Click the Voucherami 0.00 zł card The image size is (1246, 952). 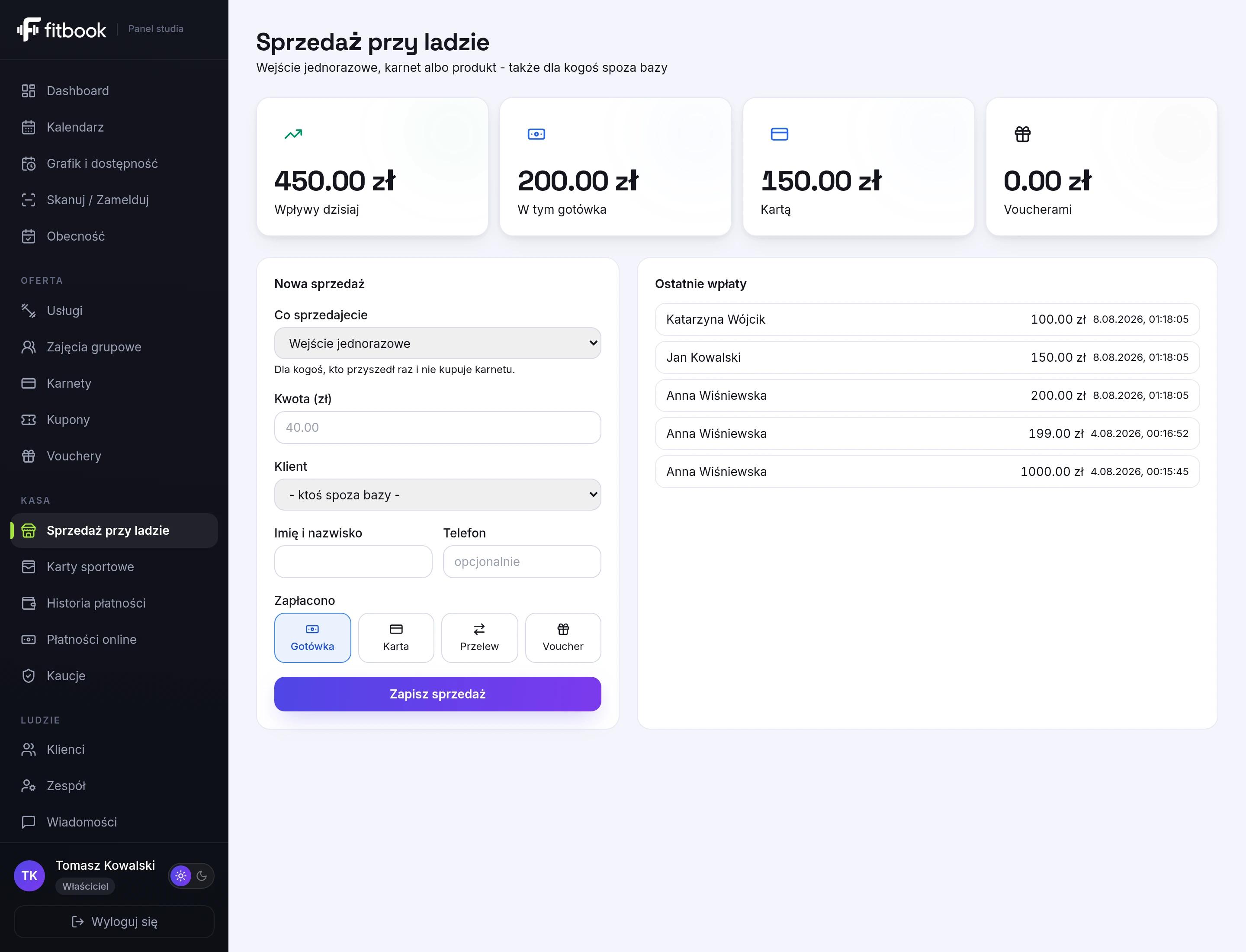pyautogui.click(x=1101, y=167)
